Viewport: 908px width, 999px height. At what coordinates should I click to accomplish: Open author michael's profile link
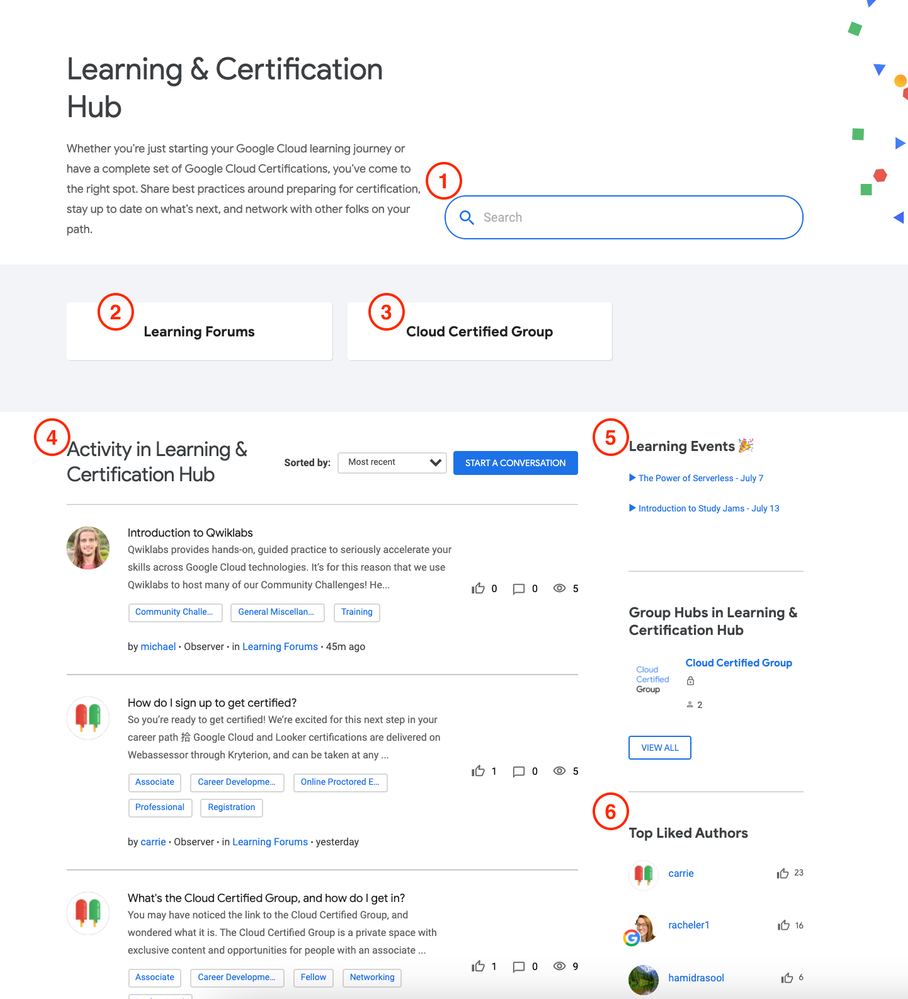158,647
